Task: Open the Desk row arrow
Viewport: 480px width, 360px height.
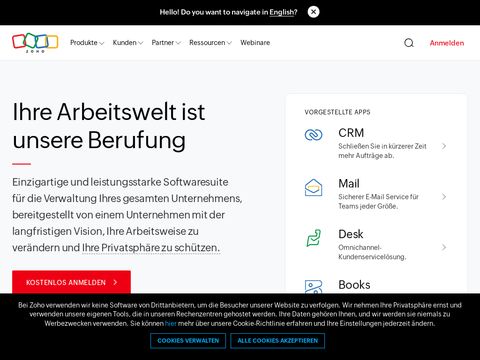Action: pos(444,247)
